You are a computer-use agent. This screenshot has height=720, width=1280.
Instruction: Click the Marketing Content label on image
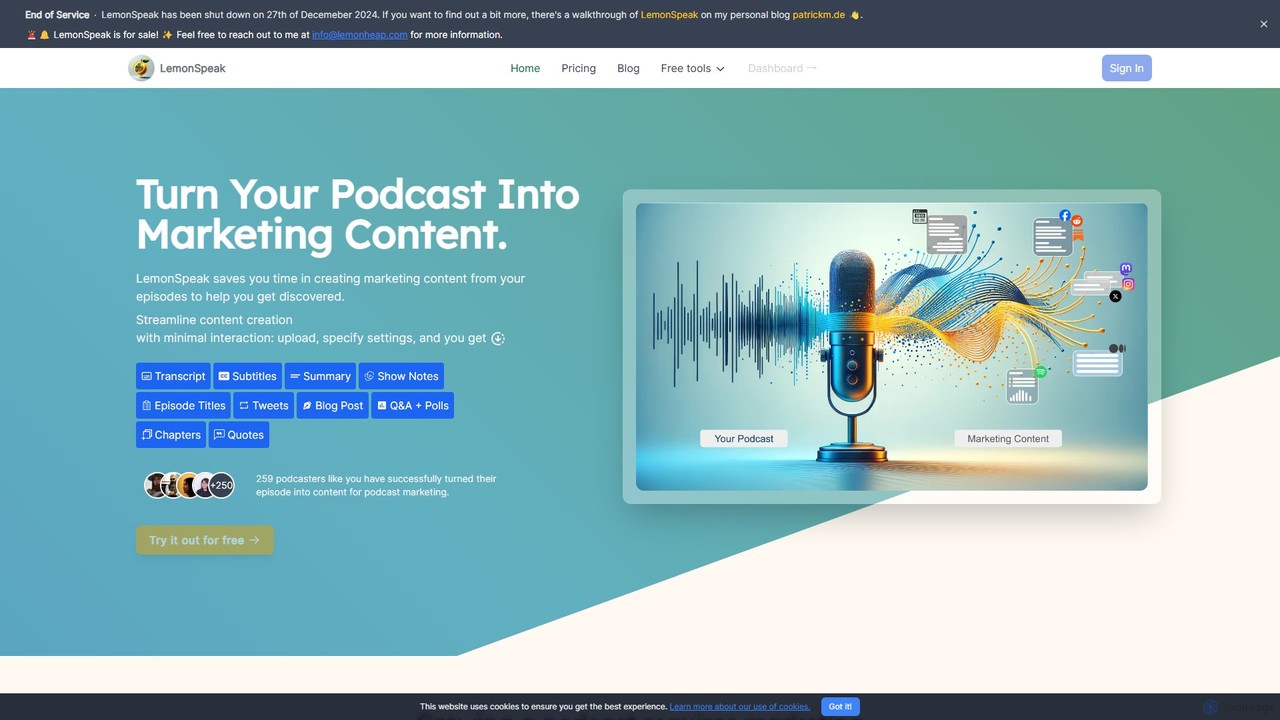click(x=1008, y=438)
